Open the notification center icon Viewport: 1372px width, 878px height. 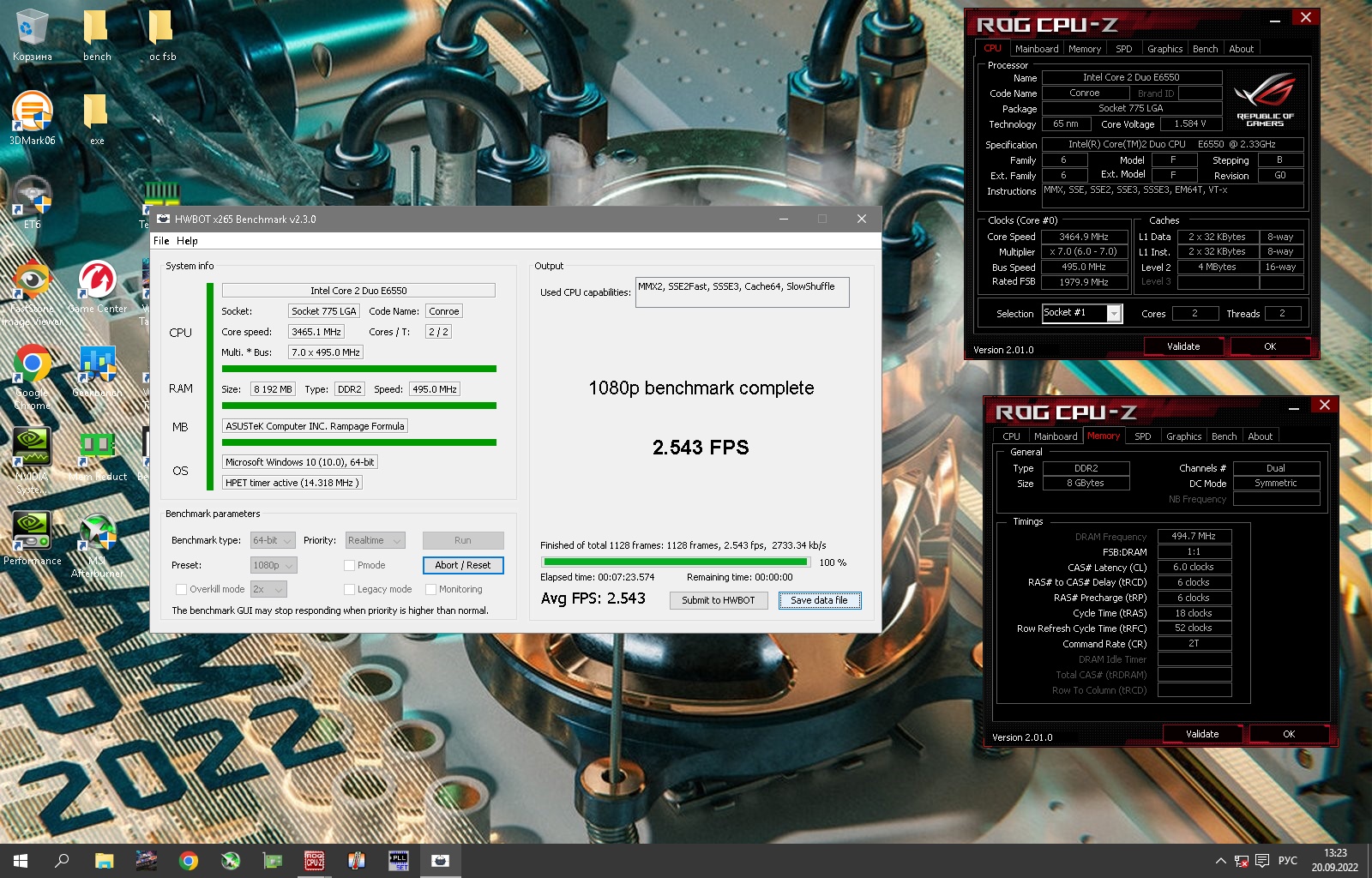(x=1262, y=861)
